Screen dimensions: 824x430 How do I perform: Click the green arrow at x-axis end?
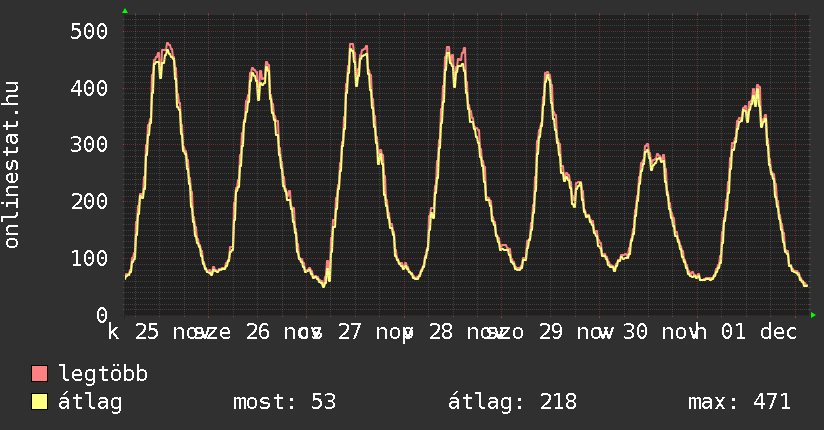click(813, 315)
